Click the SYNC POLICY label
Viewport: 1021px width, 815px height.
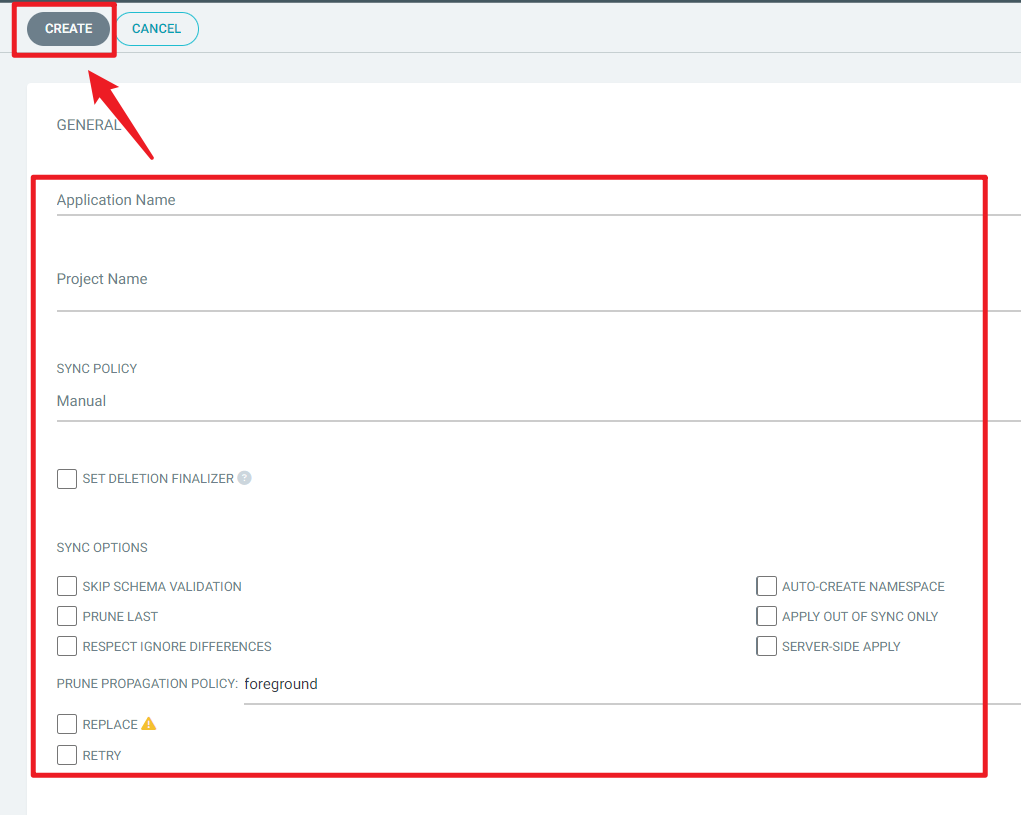pyautogui.click(x=97, y=368)
